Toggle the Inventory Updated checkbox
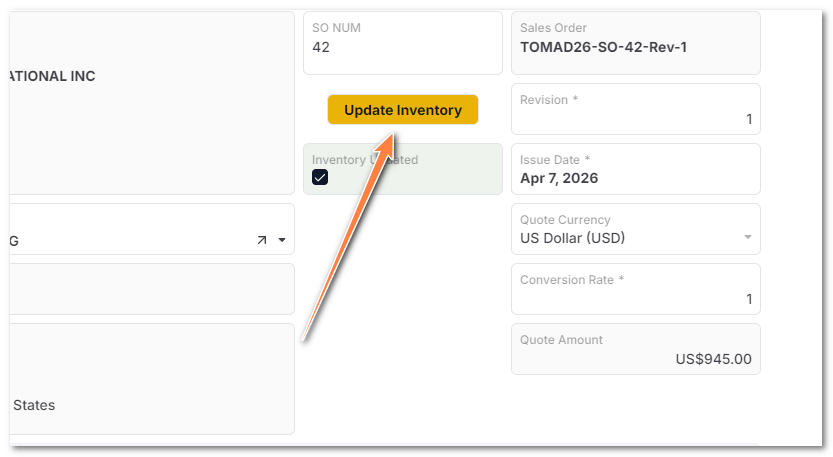The width and height of the screenshot is (833, 457). click(320, 177)
